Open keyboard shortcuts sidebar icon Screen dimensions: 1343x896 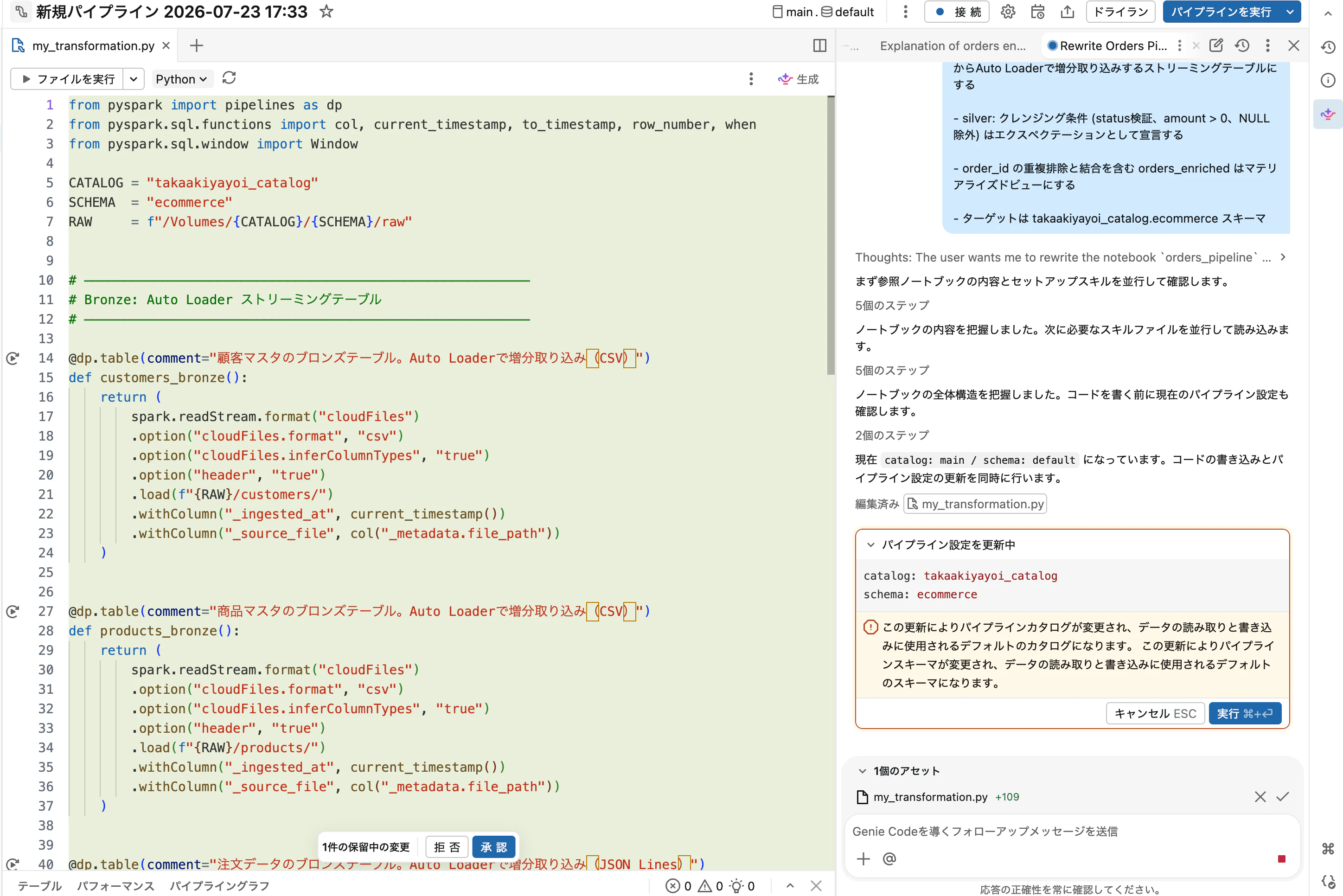[1328, 849]
